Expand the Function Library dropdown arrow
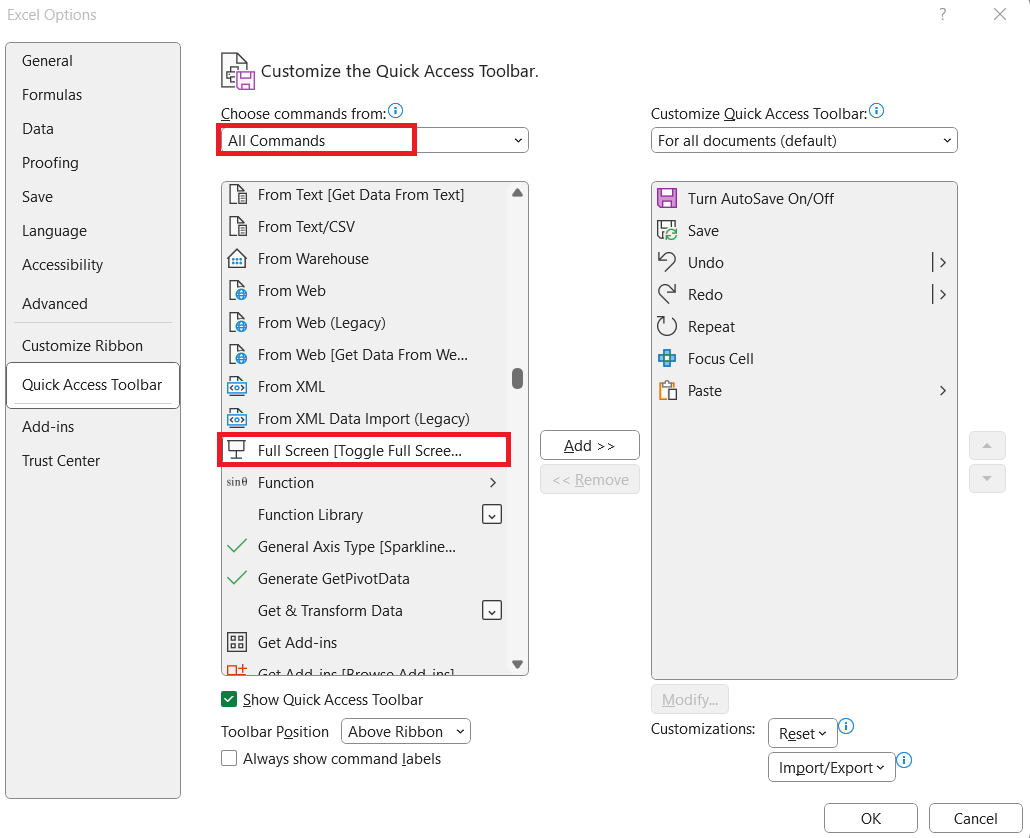 492,514
